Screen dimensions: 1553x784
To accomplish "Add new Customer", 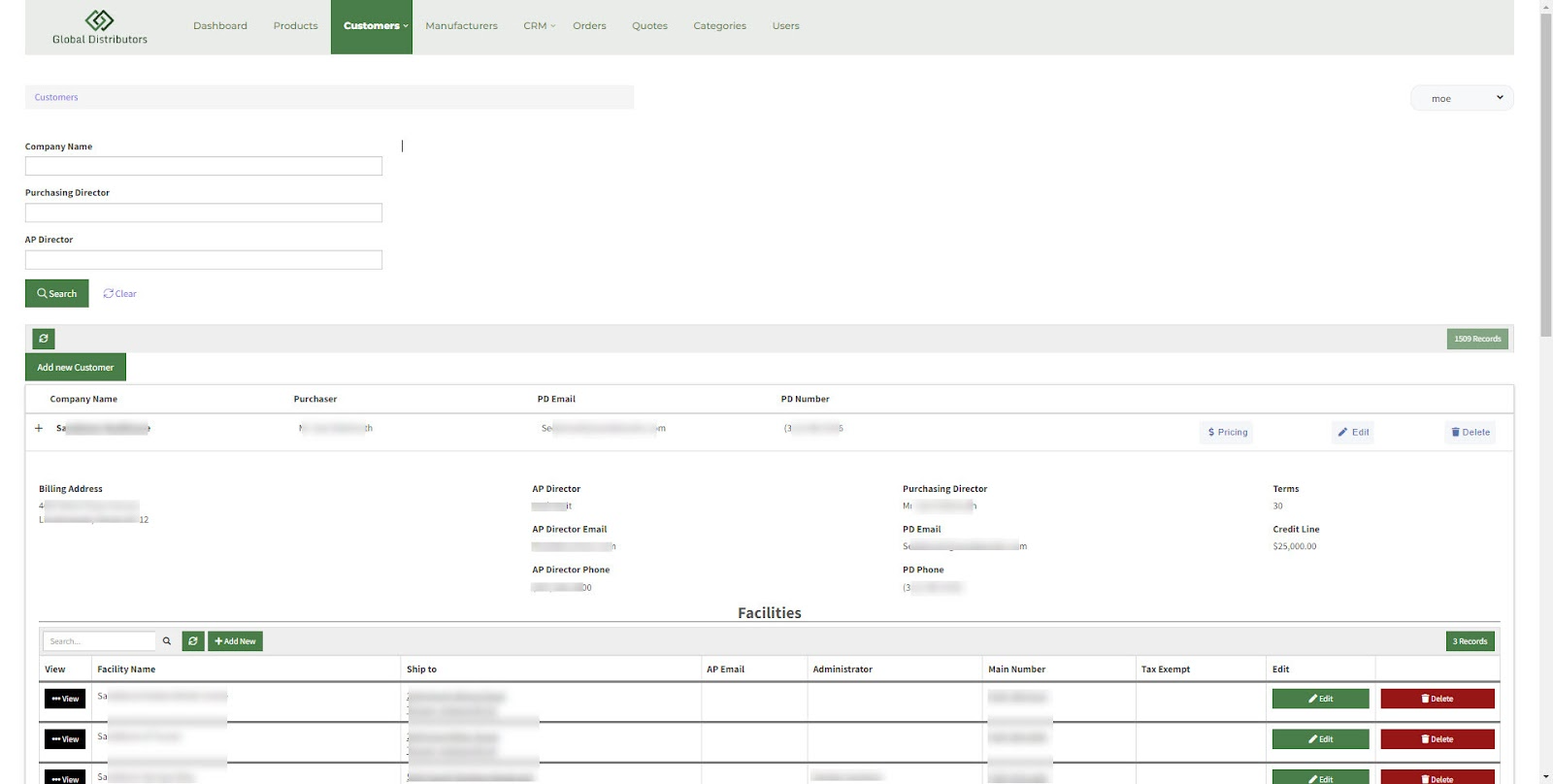I will [x=76, y=367].
